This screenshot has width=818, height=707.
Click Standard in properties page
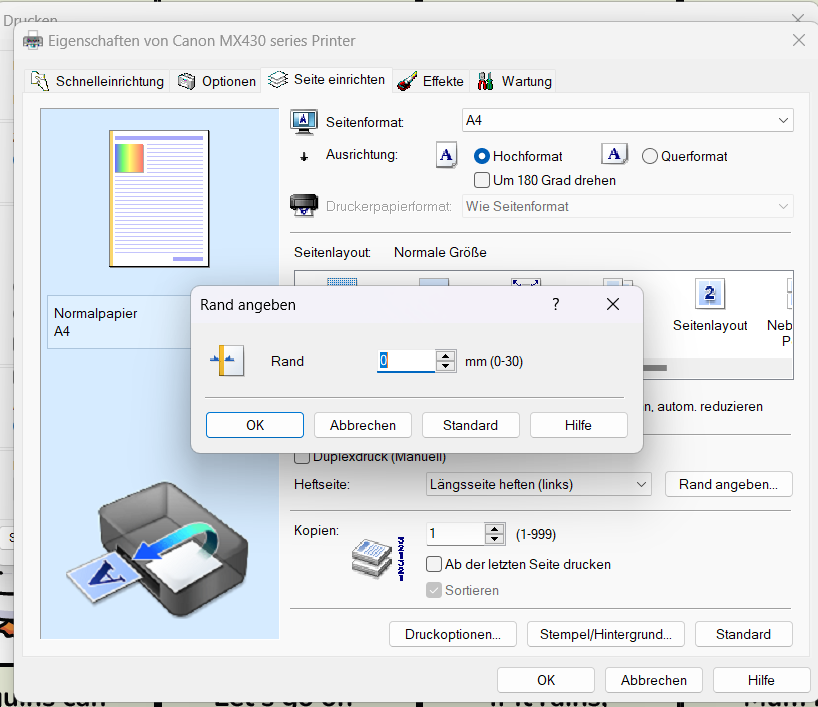click(x=743, y=634)
